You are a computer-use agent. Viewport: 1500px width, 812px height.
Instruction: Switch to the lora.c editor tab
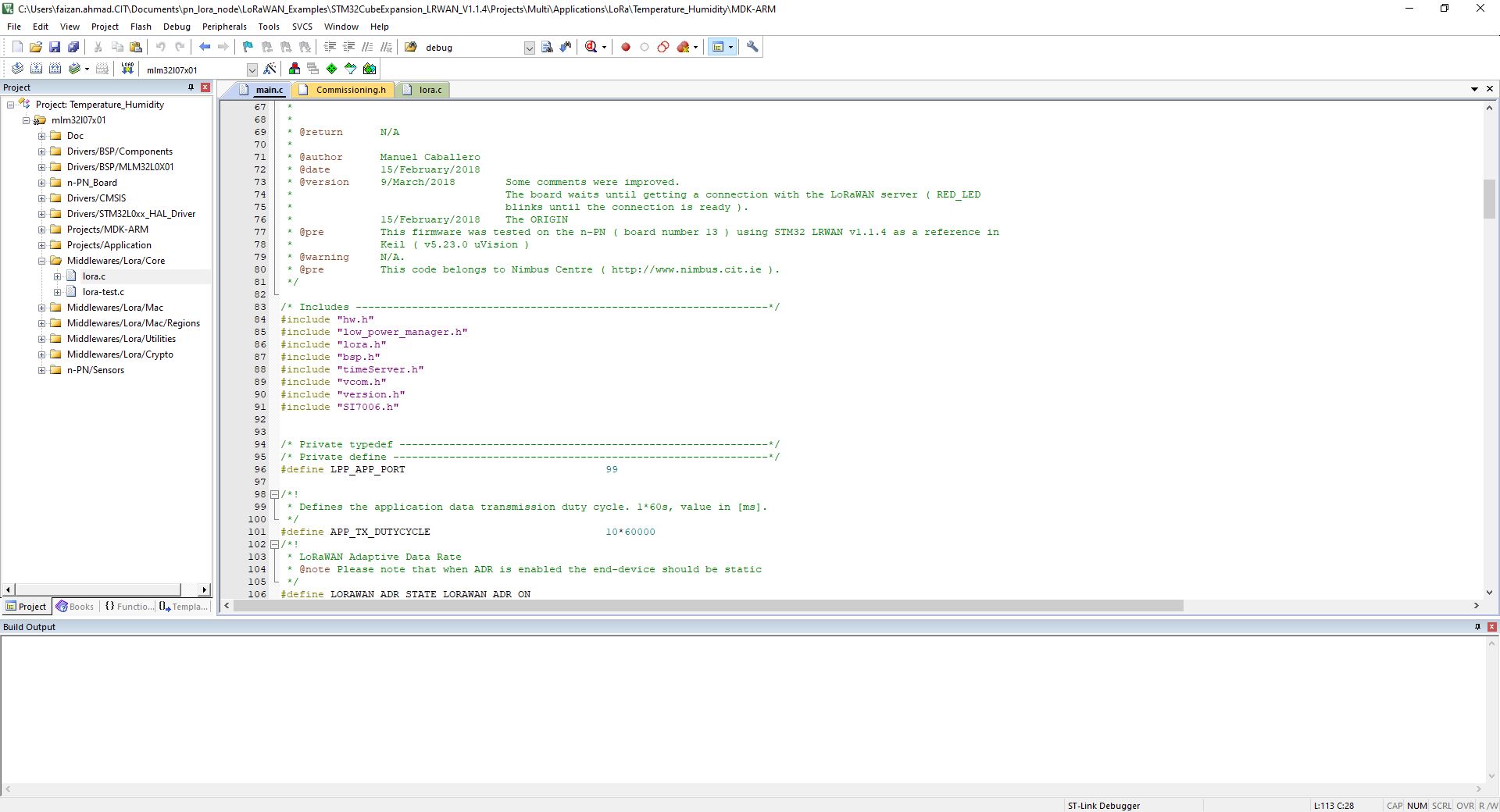coord(423,90)
